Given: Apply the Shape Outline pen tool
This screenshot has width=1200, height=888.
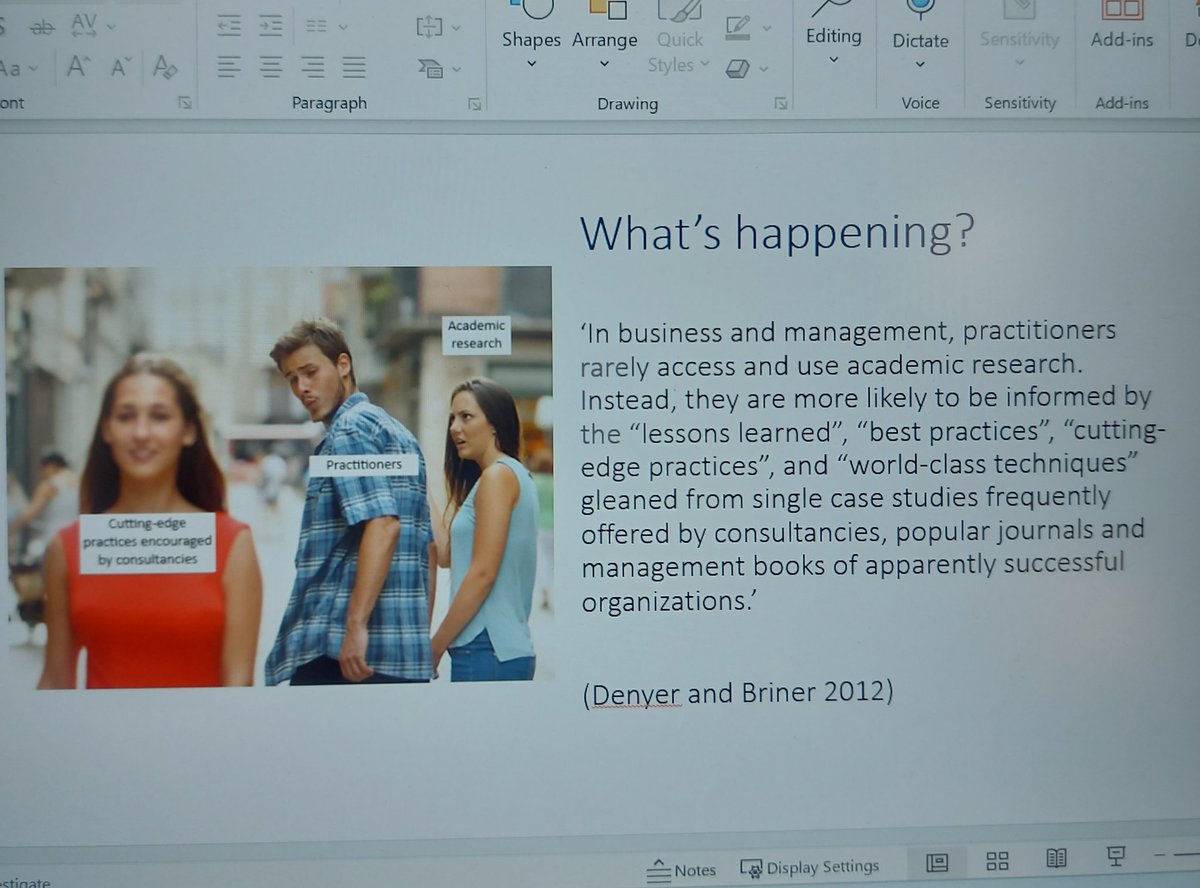Looking at the screenshot, I should [x=737, y=27].
